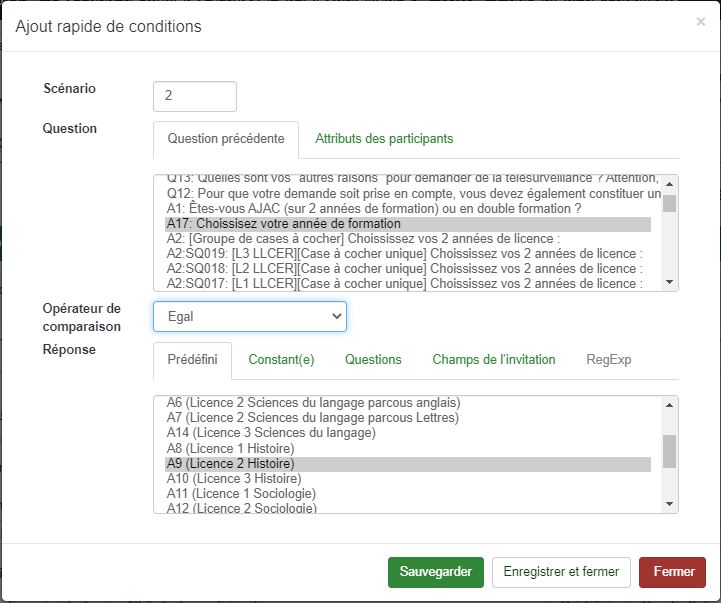Click the Enregistrer et fermer button

click(561, 572)
